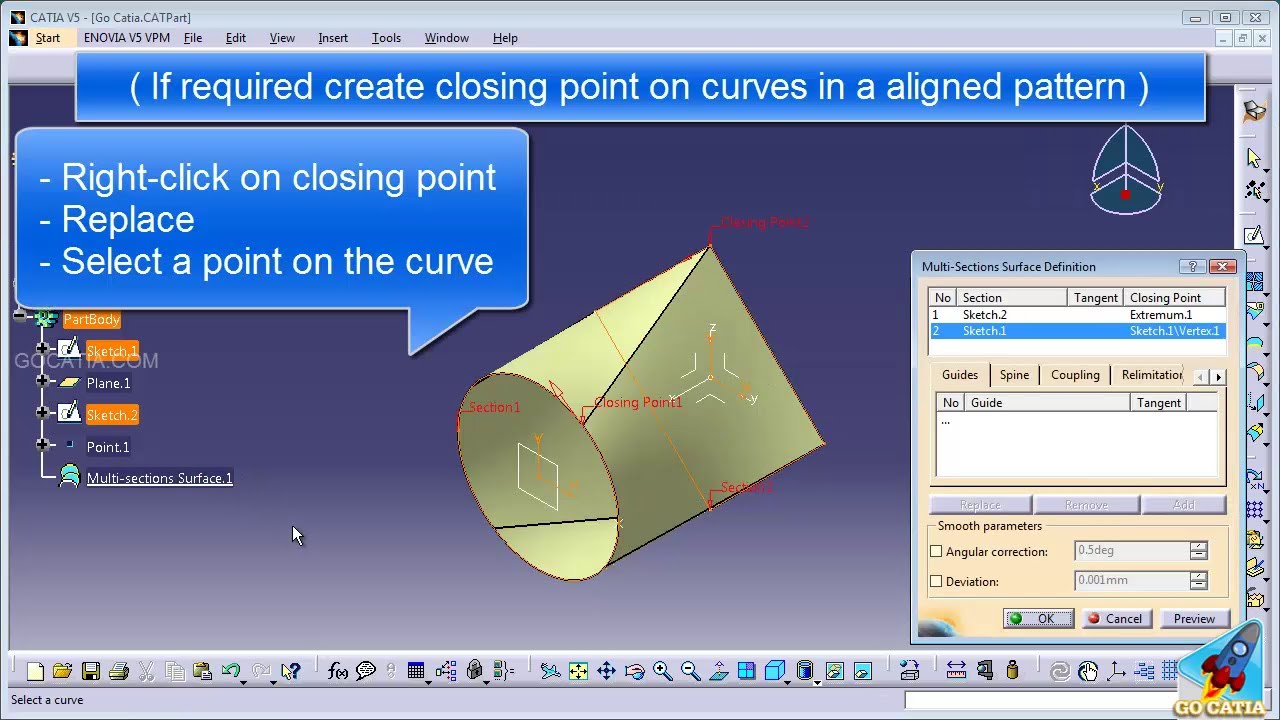The image size is (1280, 720).
Task: Click the Normal View icon
Action: (718, 671)
